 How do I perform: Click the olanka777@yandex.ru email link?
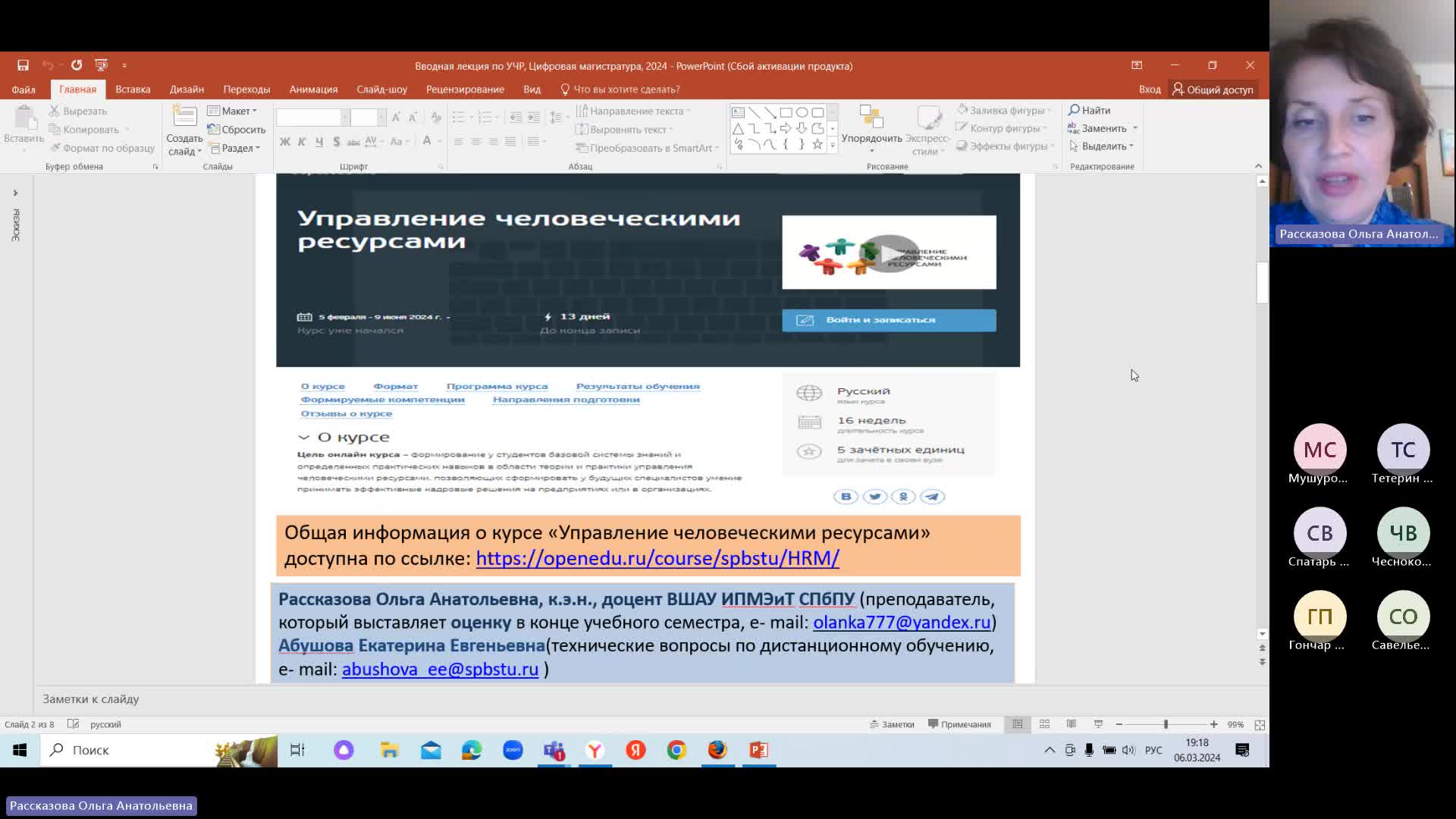point(902,622)
